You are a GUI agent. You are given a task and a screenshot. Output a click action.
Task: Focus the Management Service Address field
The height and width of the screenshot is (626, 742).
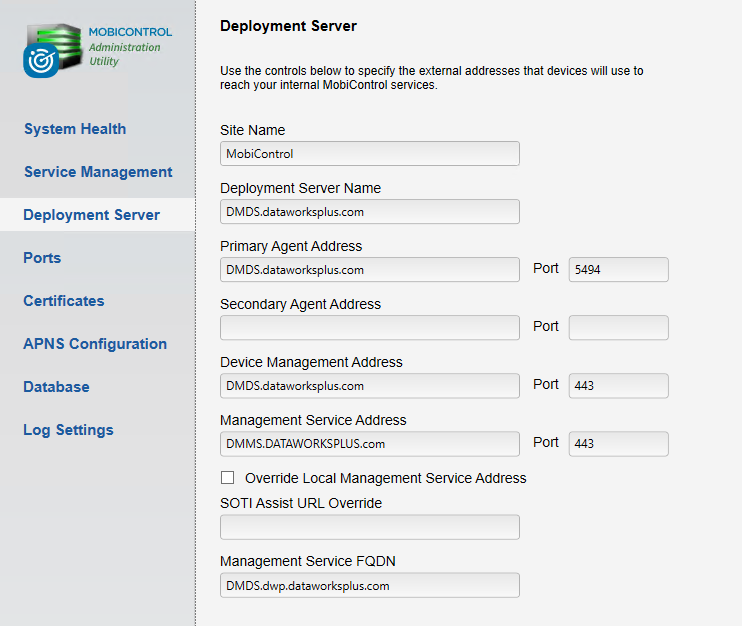[369, 443]
